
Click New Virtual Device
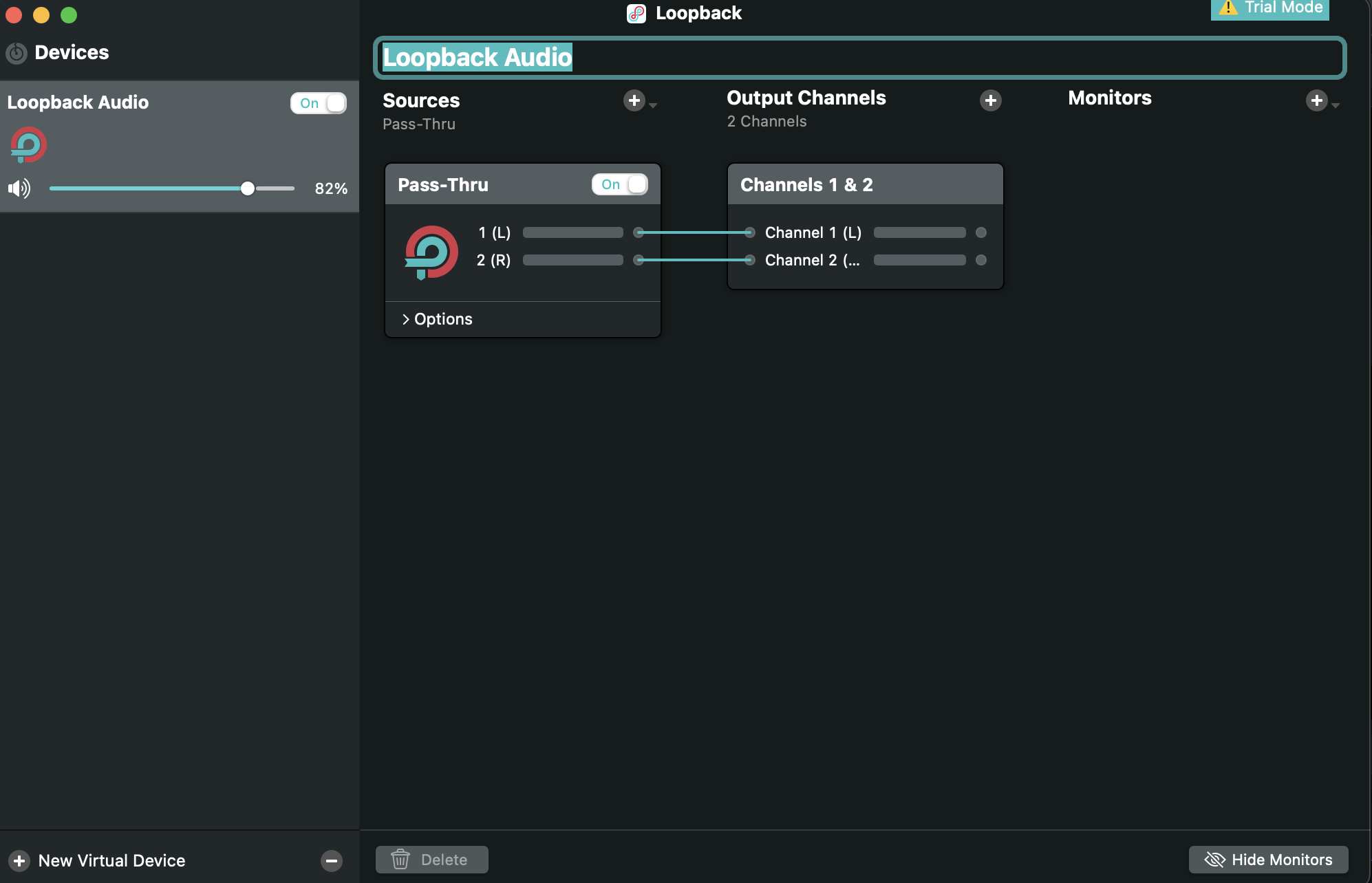111,860
